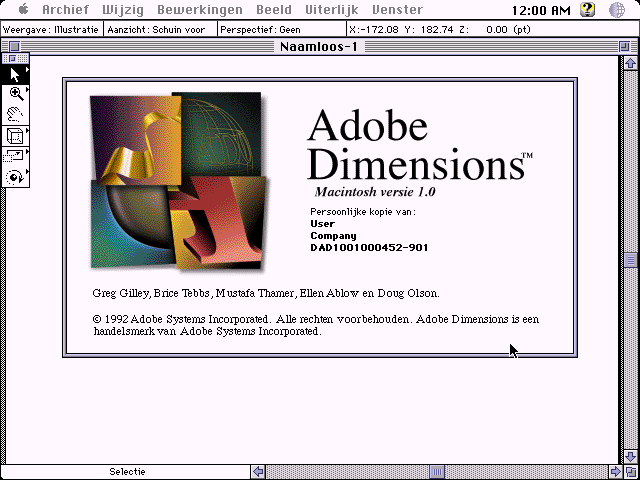Click the vertical scrollbar up arrow
This screenshot has height=480, width=640.
631,63
